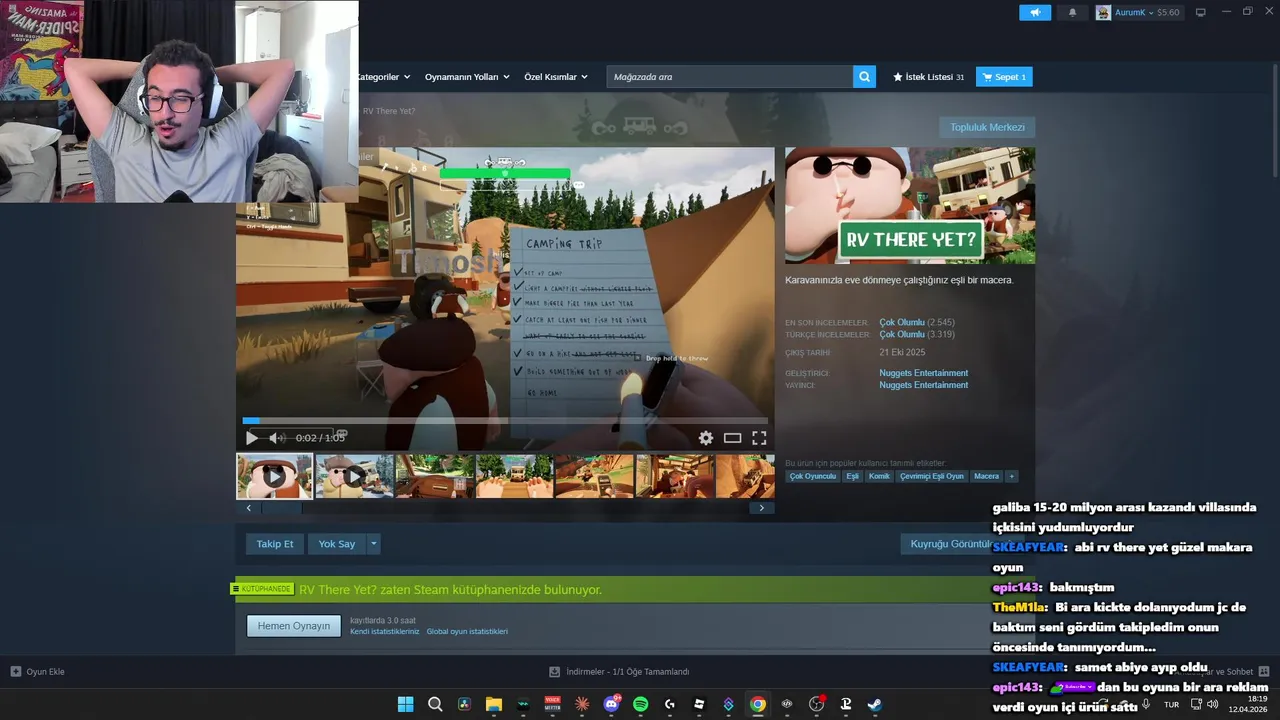Mute the trailer volume speaker icon
1280x720 pixels.
[277, 438]
